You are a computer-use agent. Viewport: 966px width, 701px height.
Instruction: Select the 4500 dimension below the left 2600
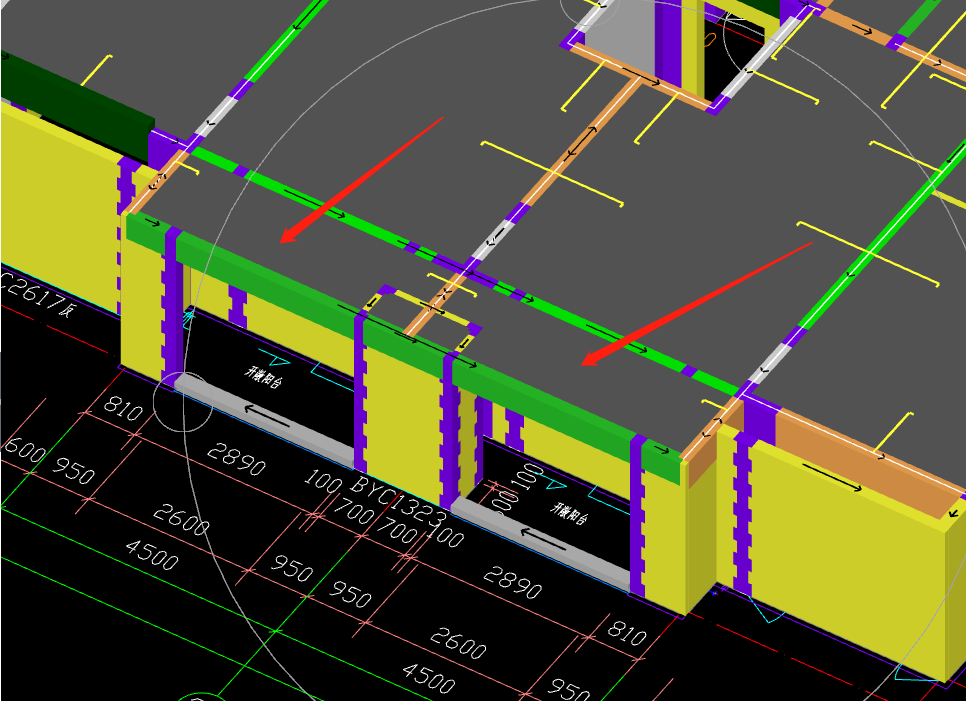pos(152,554)
